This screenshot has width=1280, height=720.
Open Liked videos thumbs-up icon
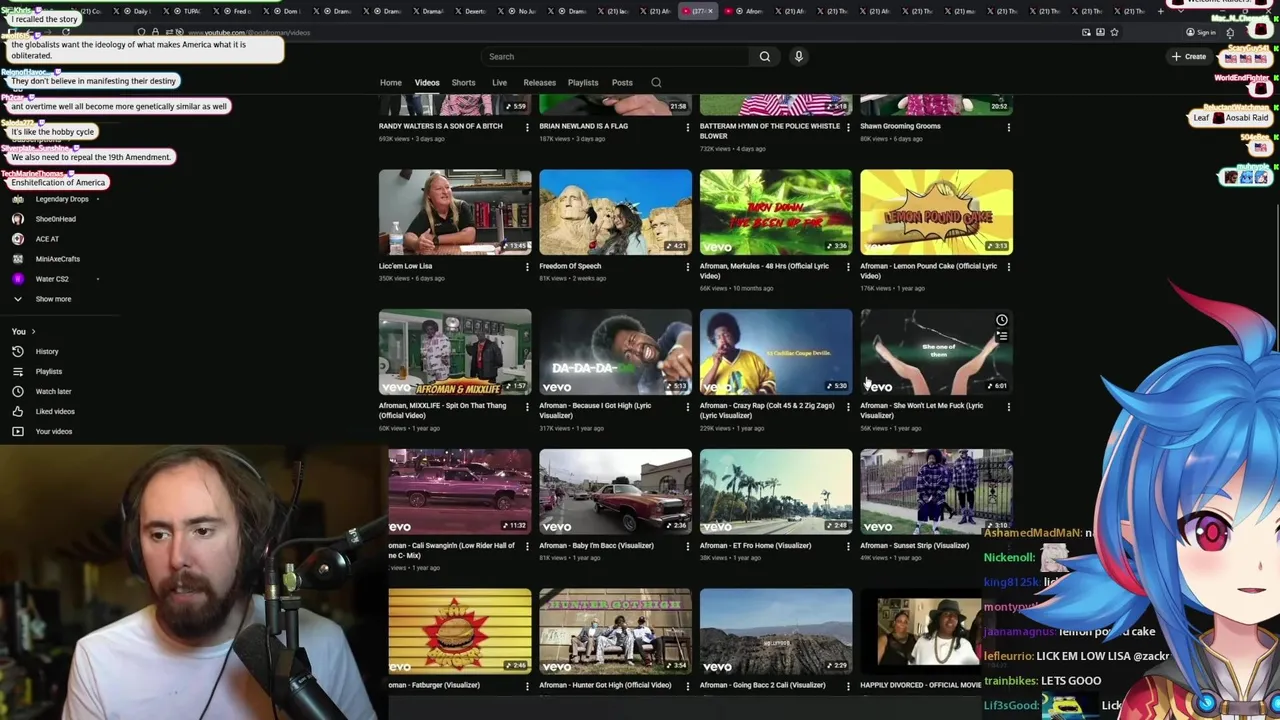[x=17, y=412]
